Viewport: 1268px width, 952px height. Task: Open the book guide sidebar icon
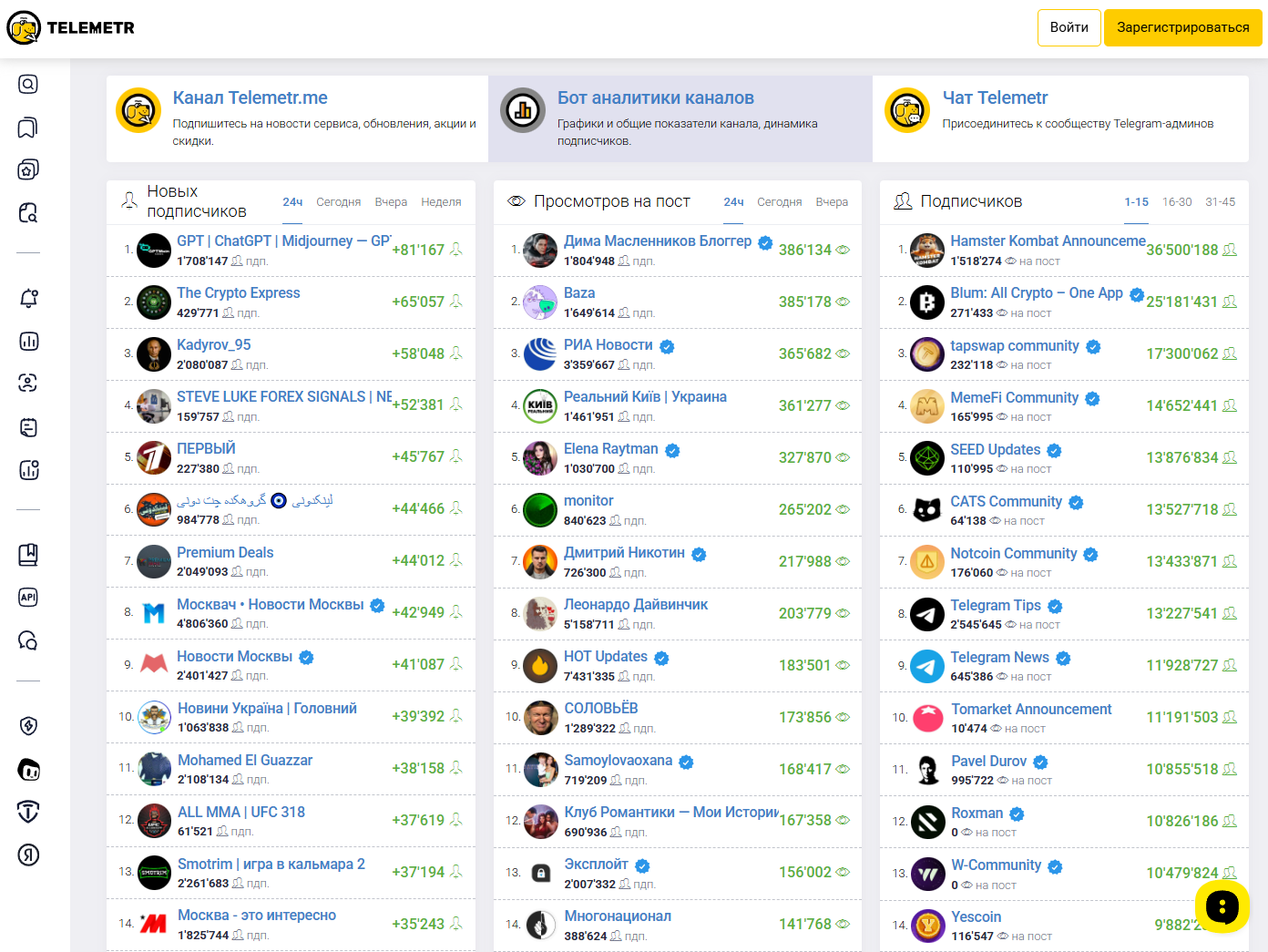coord(28,555)
